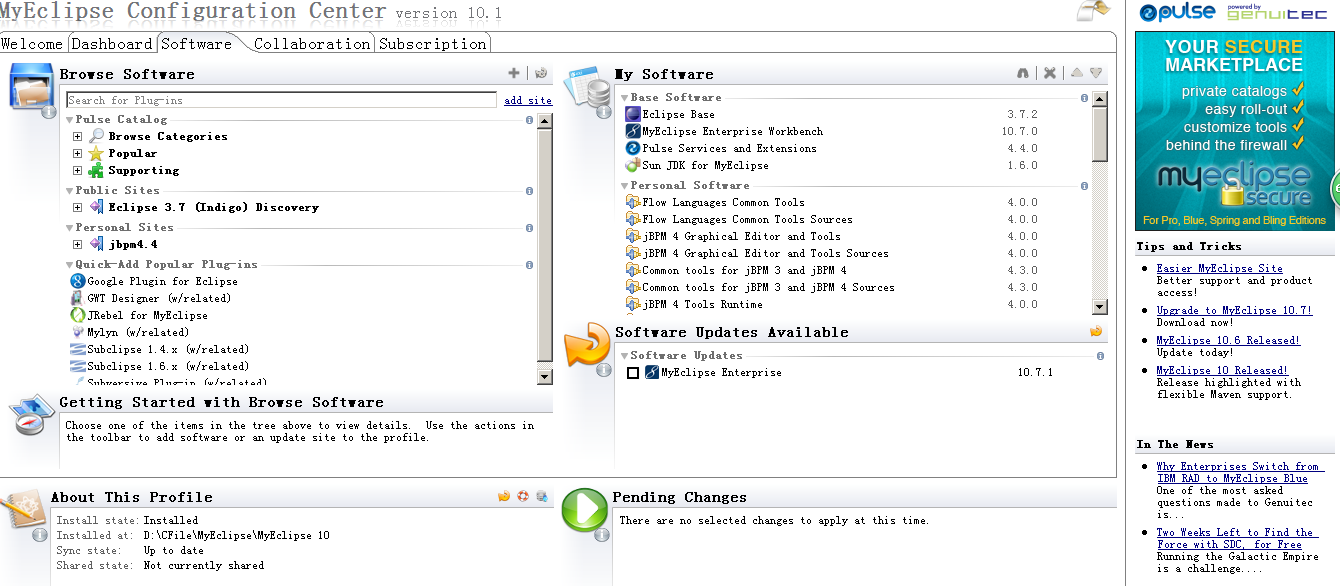This screenshot has width=1340, height=586.
Task: Collapse the Quick-Add Popular Plug-ins section
Action: pyautogui.click(x=70, y=265)
